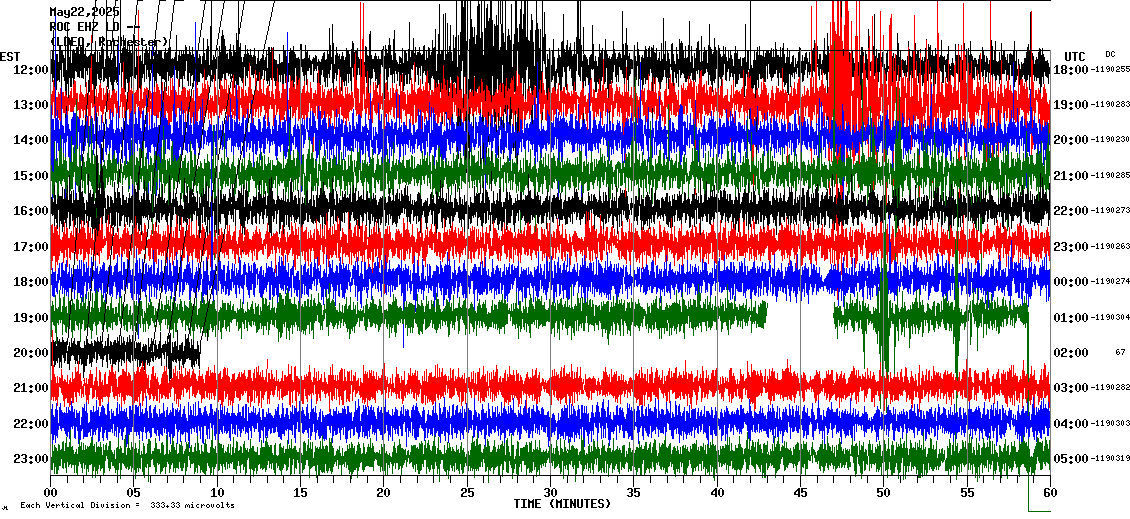The height and width of the screenshot is (519, 1130).
Task: Click DC offset value -1190230
Action: click(x=1109, y=140)
